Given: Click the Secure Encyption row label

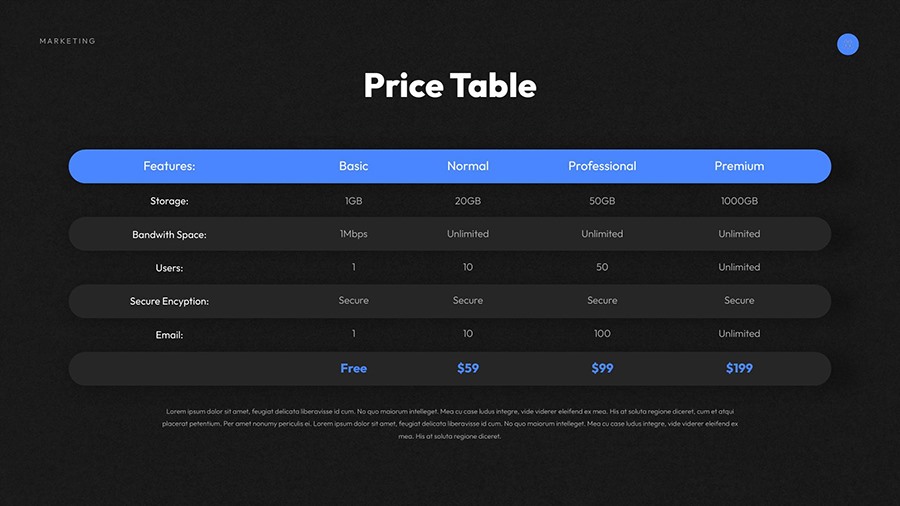Looking at the screenshot, I should [169, 301].
